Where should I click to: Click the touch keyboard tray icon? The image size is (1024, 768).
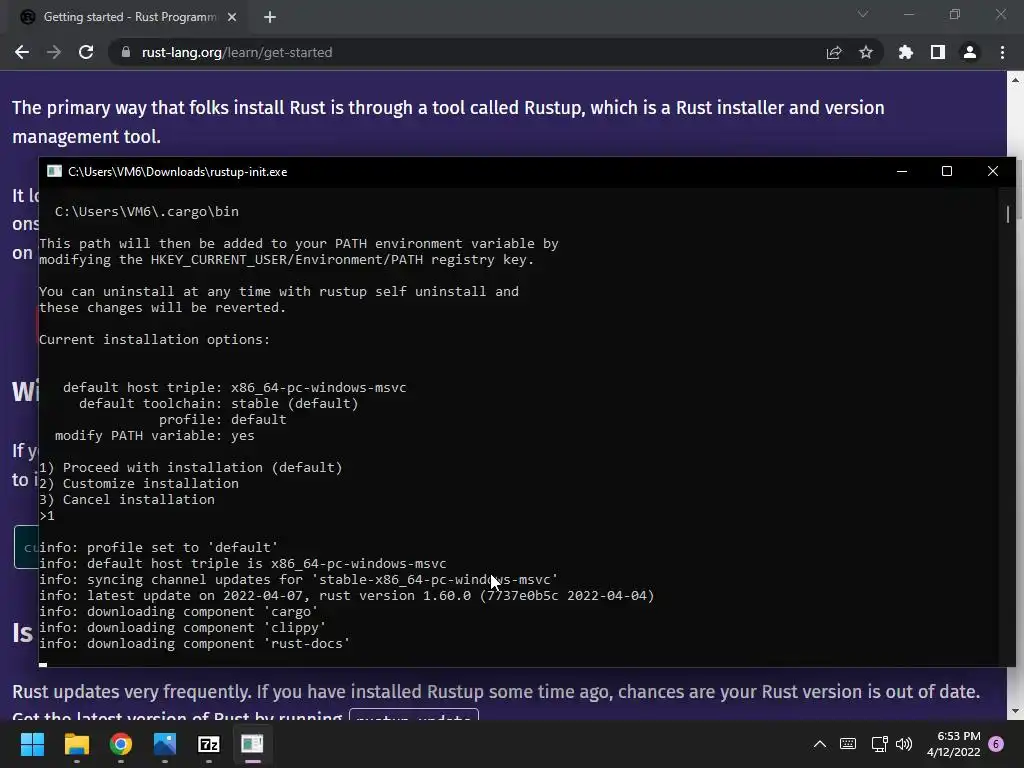coord(848,744)
